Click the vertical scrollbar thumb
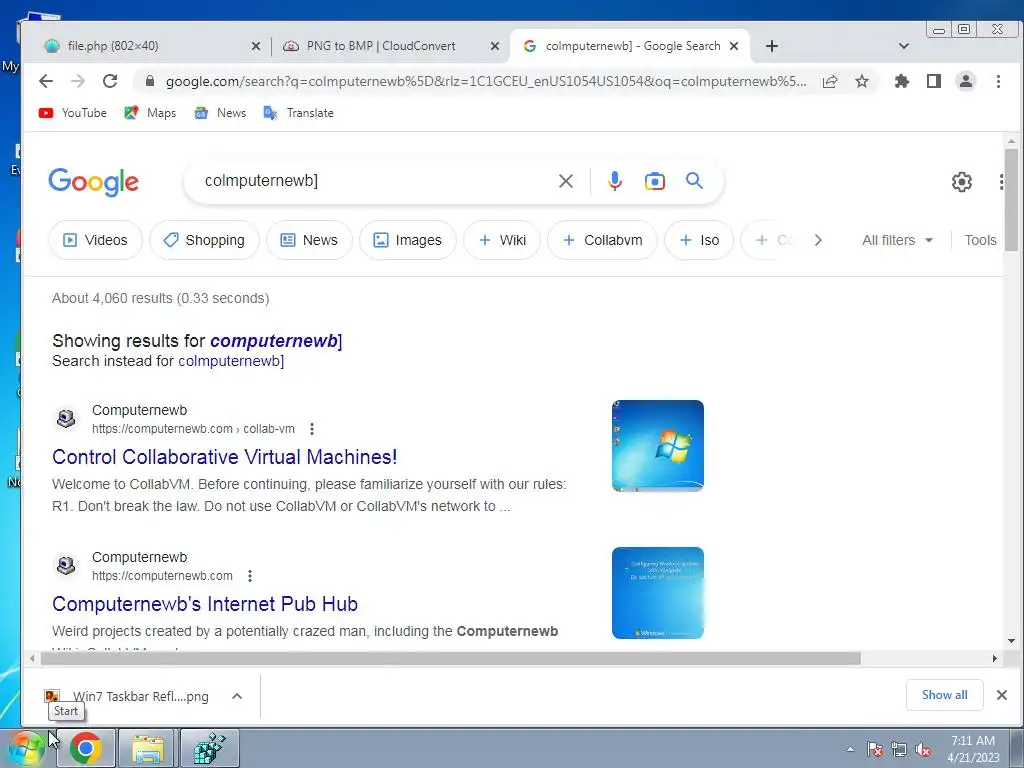 tap(1011, 200)
